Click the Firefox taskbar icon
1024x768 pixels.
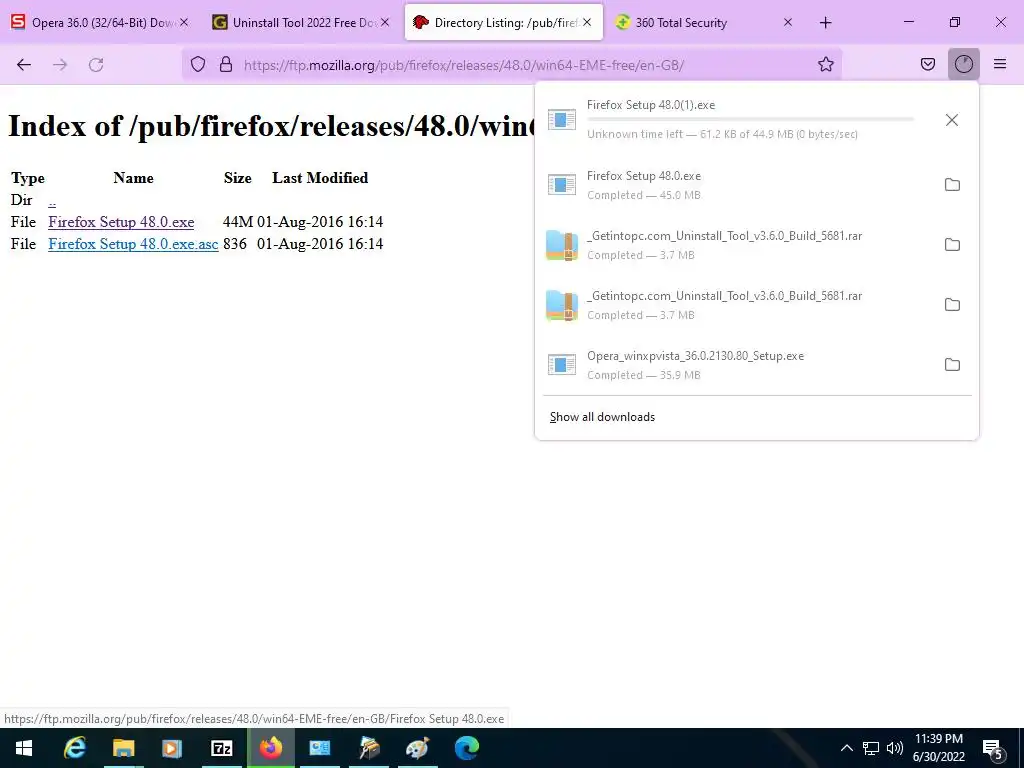coord(270,748)
